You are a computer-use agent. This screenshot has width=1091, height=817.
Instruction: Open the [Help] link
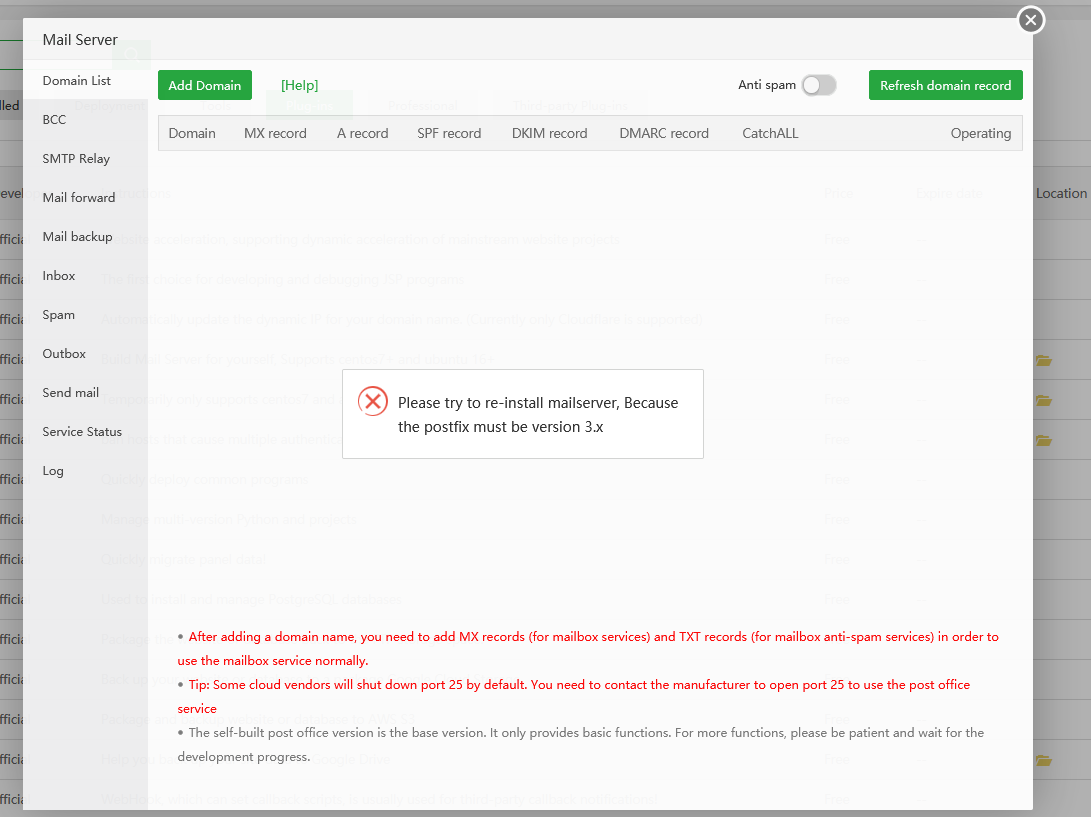299,85
